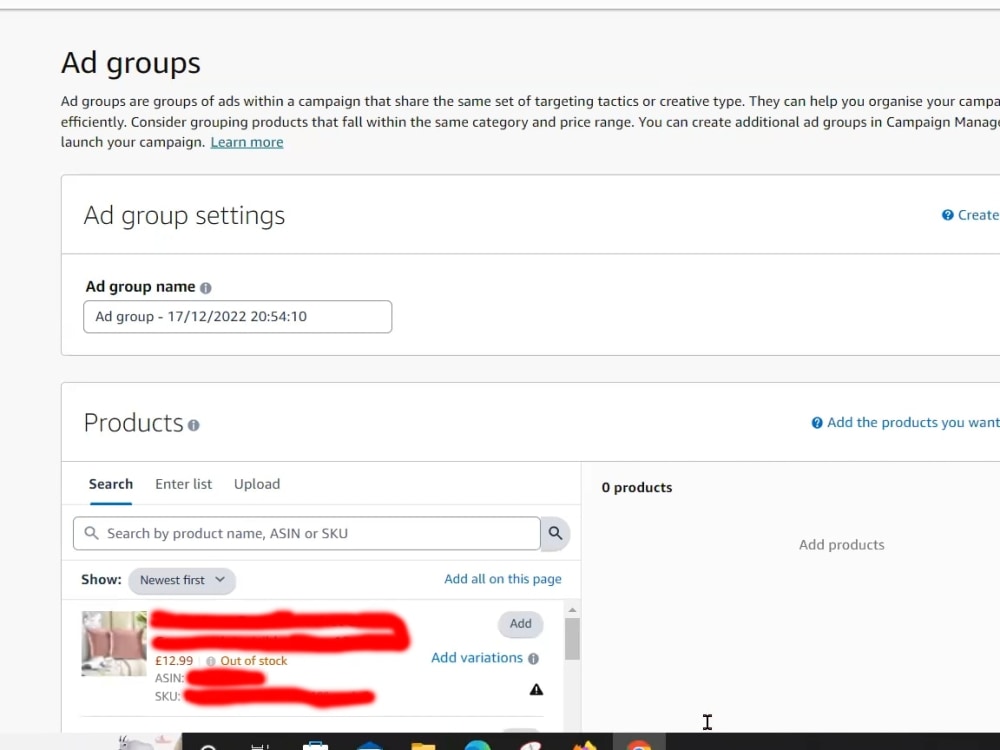Click the Show: label

tap(101, 580)
